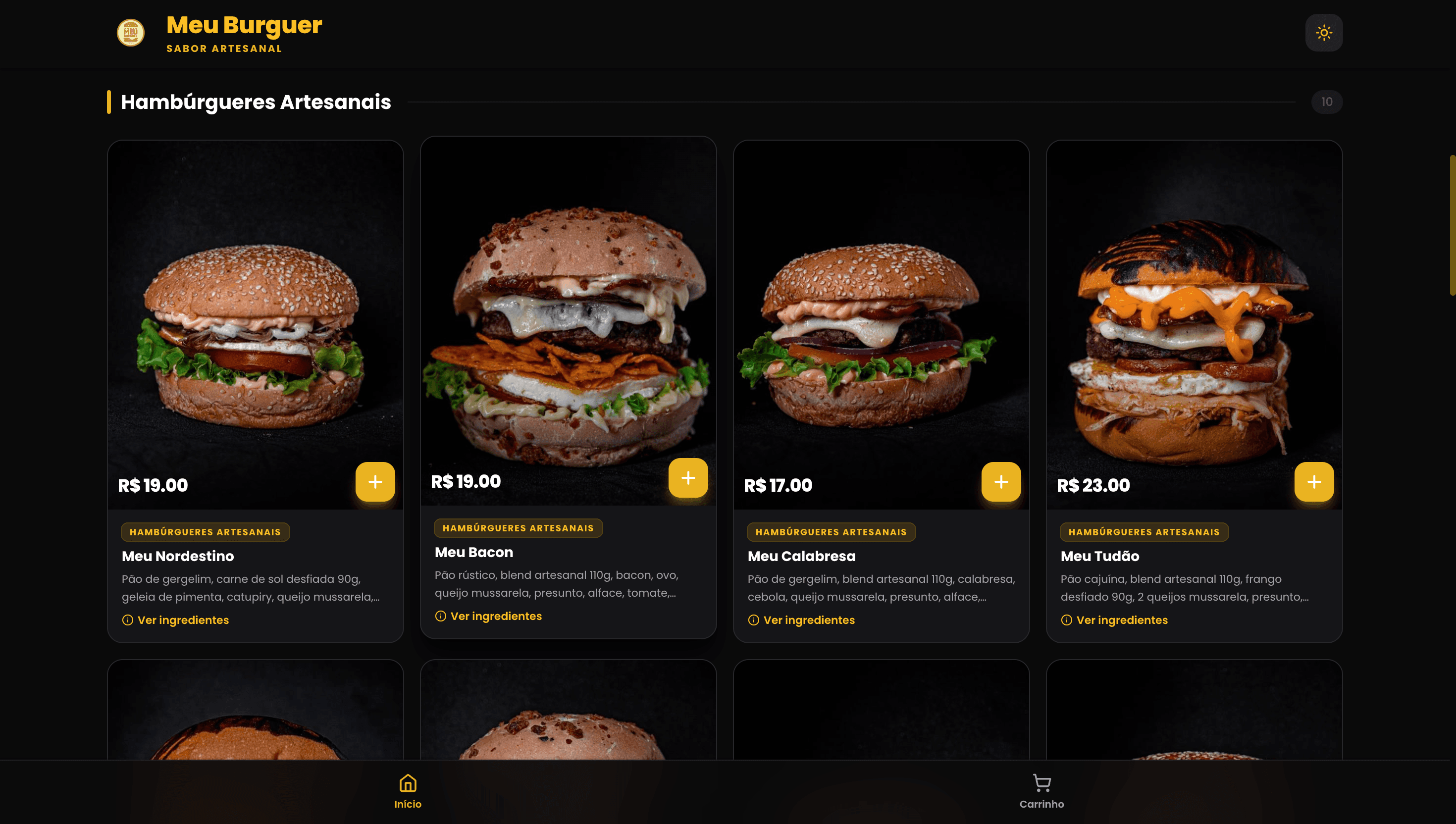
Task: Click the Hambúrgueres Artesanais tag on Meu Calabresa
Action: (831, 532)
